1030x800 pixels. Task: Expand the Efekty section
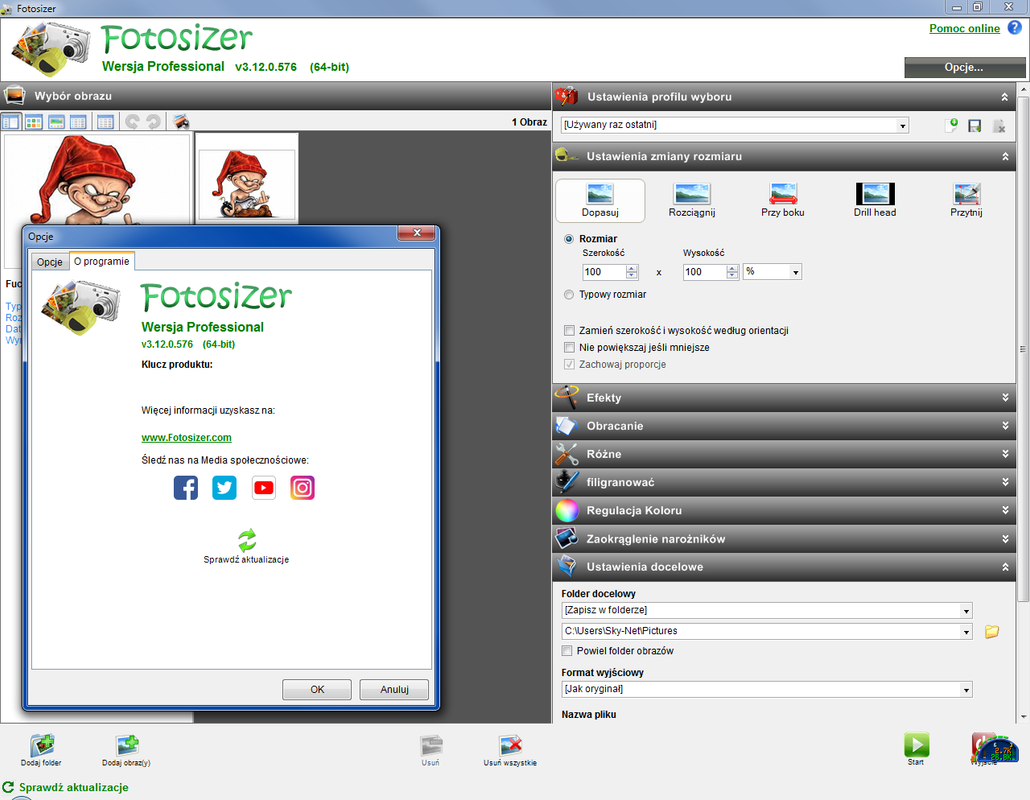point(784,398)
